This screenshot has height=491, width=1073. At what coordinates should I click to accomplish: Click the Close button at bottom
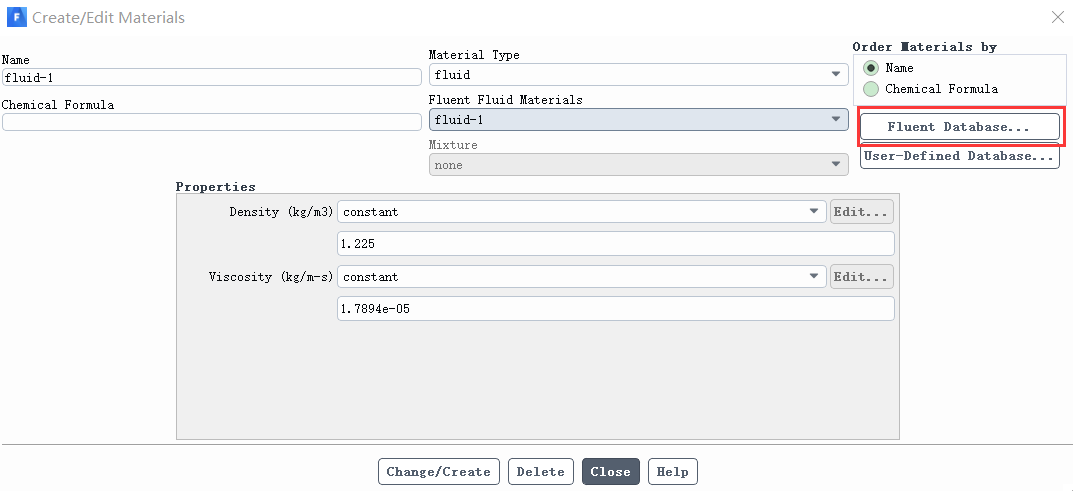[610, 472]
